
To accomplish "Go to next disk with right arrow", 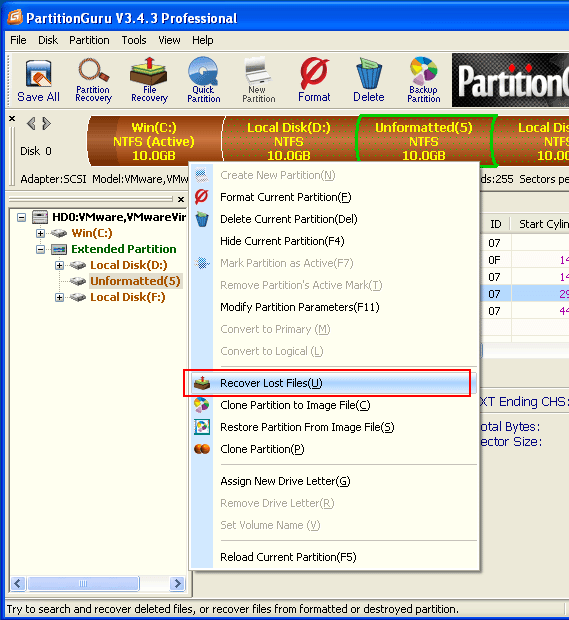I will pos(46,124).
